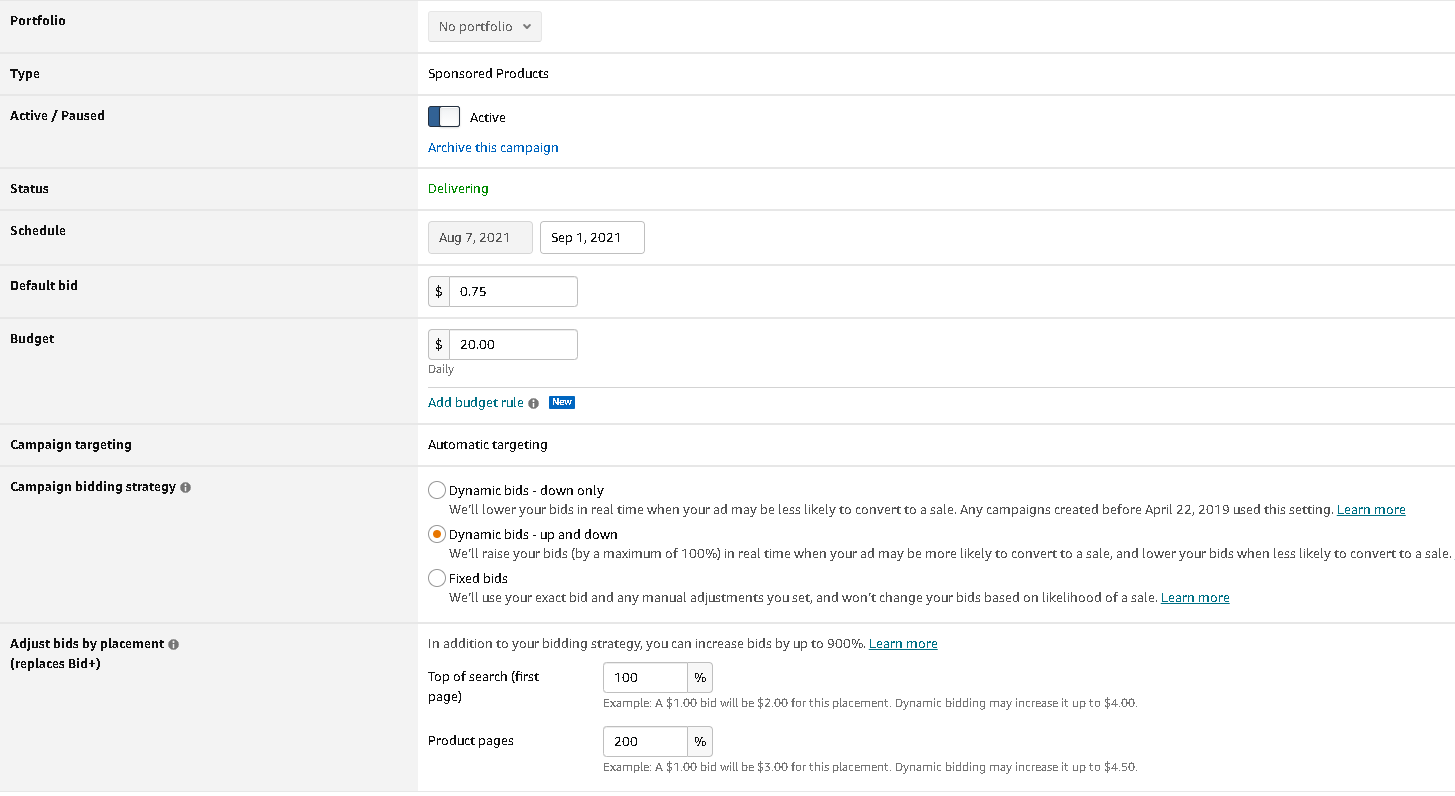
Task: Click Archive this campaign link
Action: pos(493,148)
